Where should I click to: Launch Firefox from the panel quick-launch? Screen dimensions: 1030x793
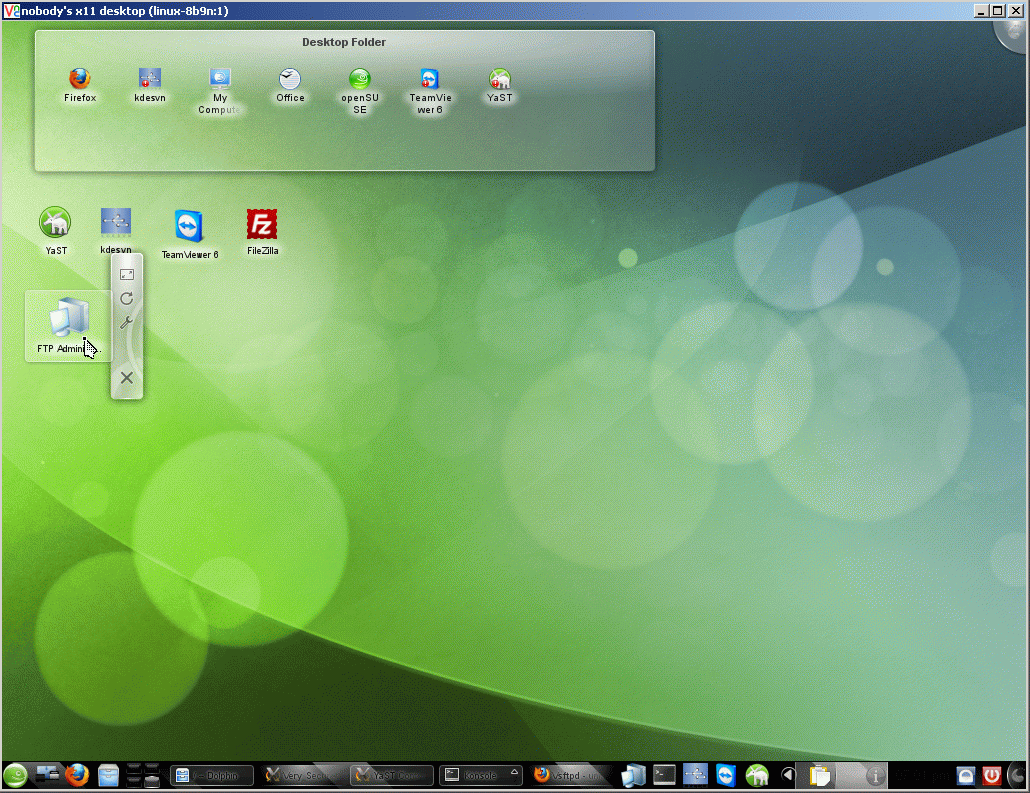point(77,776)
